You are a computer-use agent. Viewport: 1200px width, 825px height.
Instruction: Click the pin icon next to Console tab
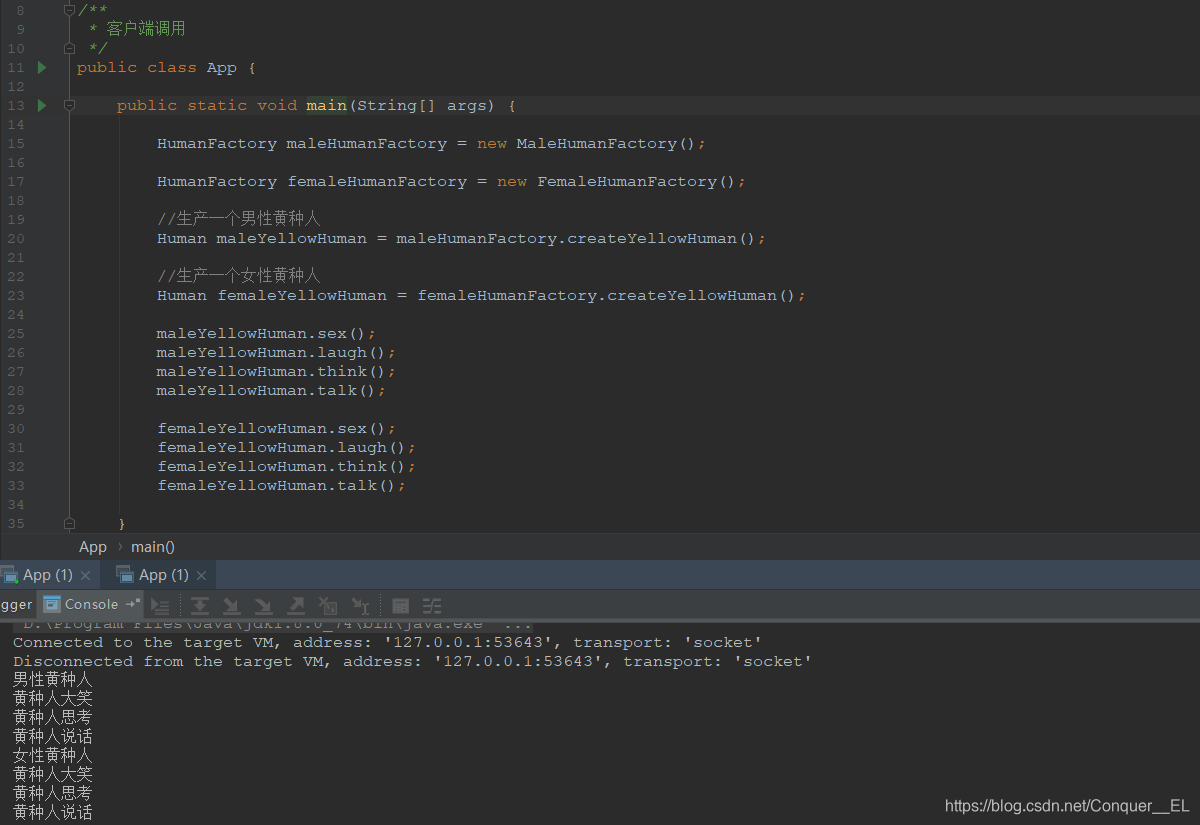pos(133,604)
